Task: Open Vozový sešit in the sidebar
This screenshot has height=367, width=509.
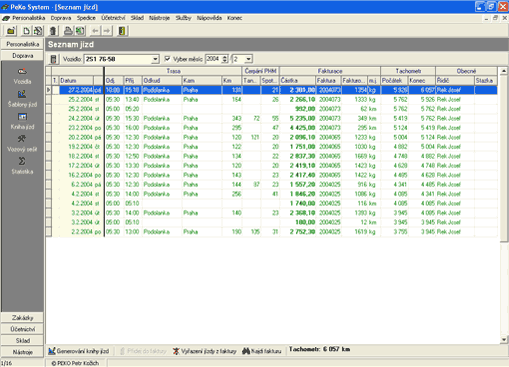Action: point(22,144)
